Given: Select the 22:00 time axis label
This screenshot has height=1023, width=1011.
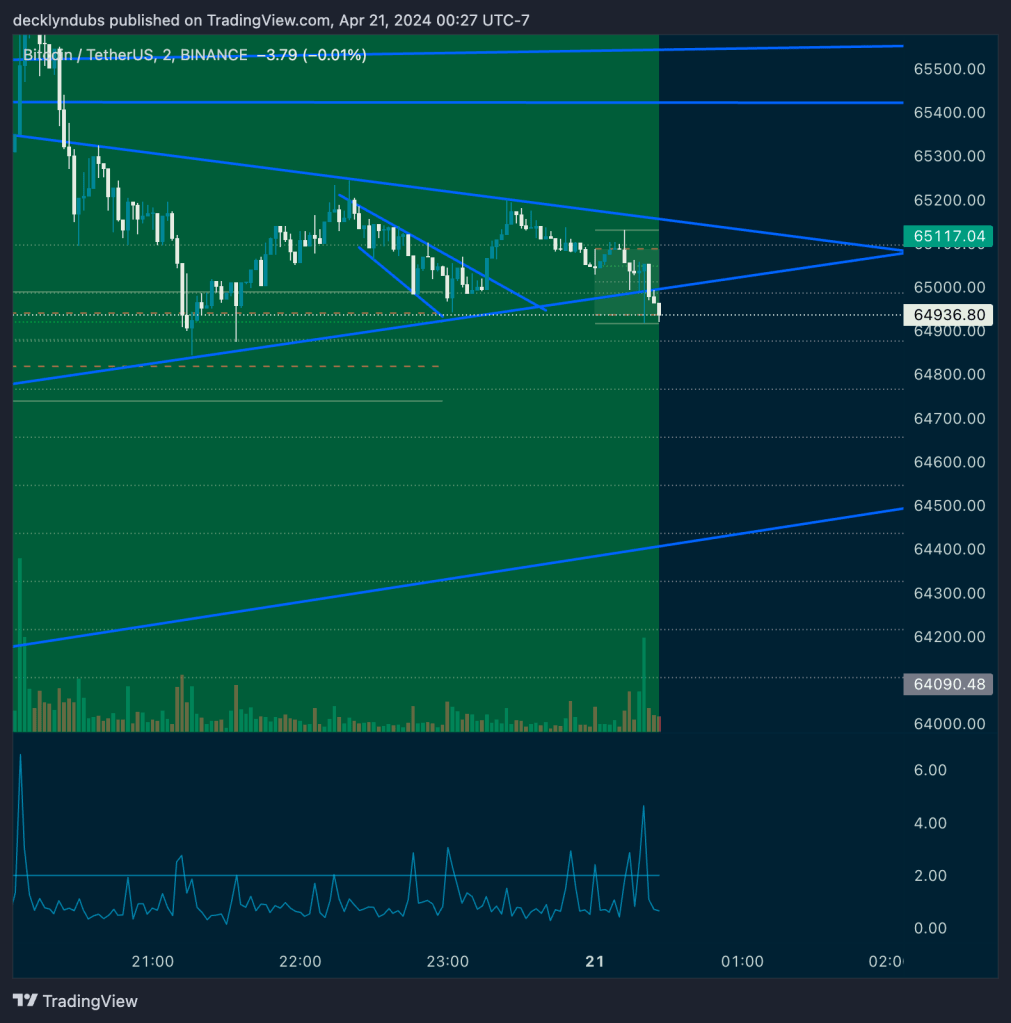Looking at the screenshot, I should tap(300, 961).
